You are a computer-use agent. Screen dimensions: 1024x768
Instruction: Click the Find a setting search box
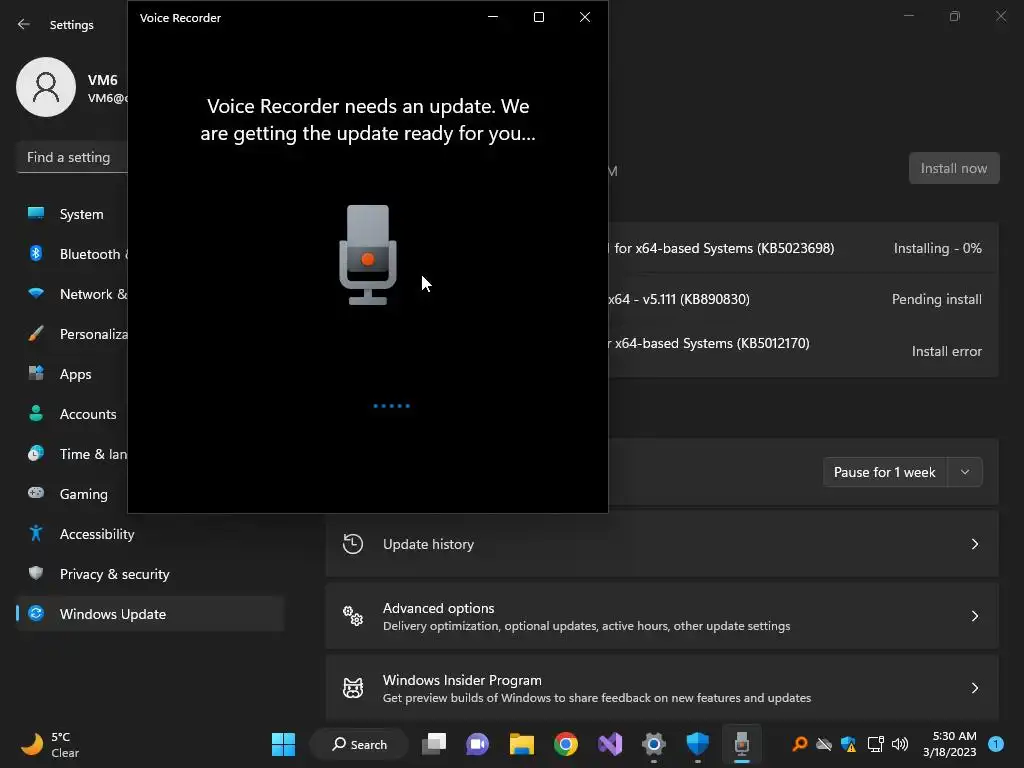(x=72, y=157)
